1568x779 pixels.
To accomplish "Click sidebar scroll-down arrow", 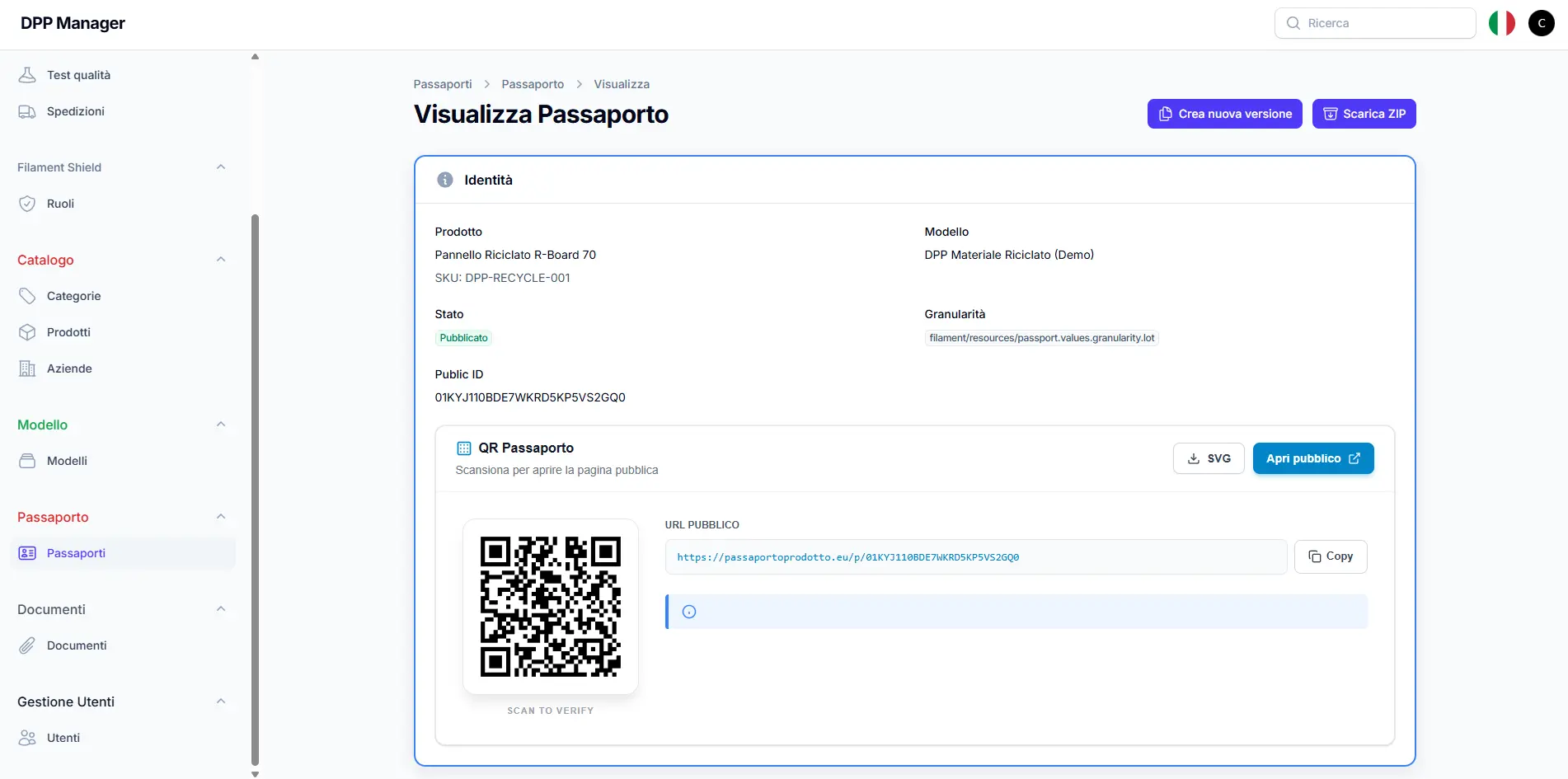I will 255,773.
